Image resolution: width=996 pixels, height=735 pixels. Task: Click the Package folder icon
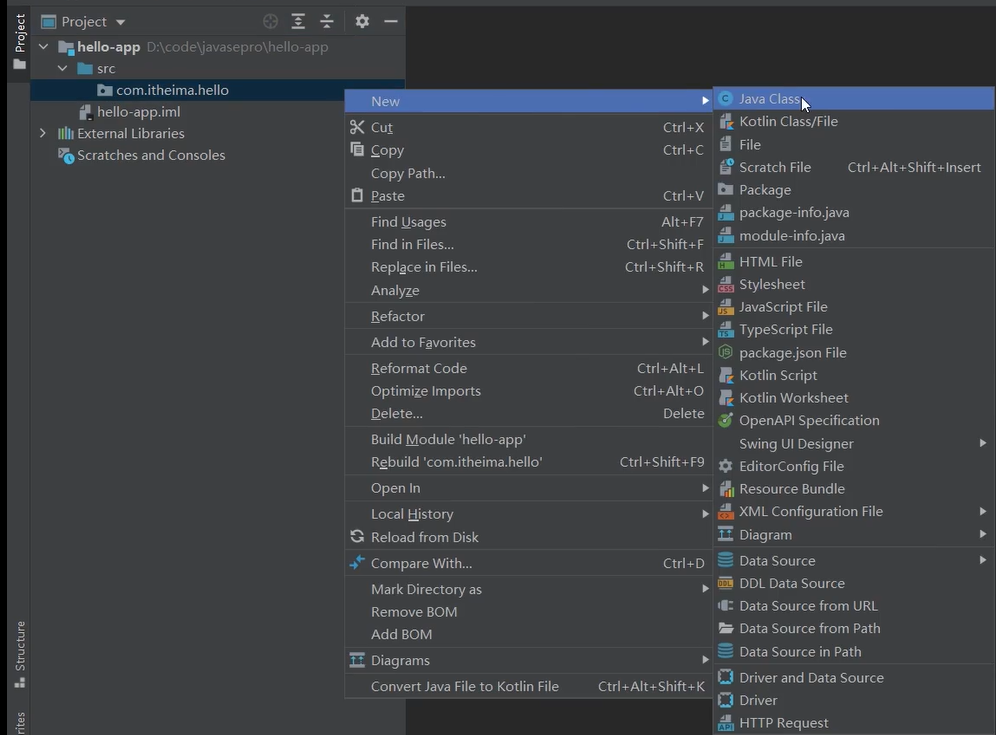[725, 189]
